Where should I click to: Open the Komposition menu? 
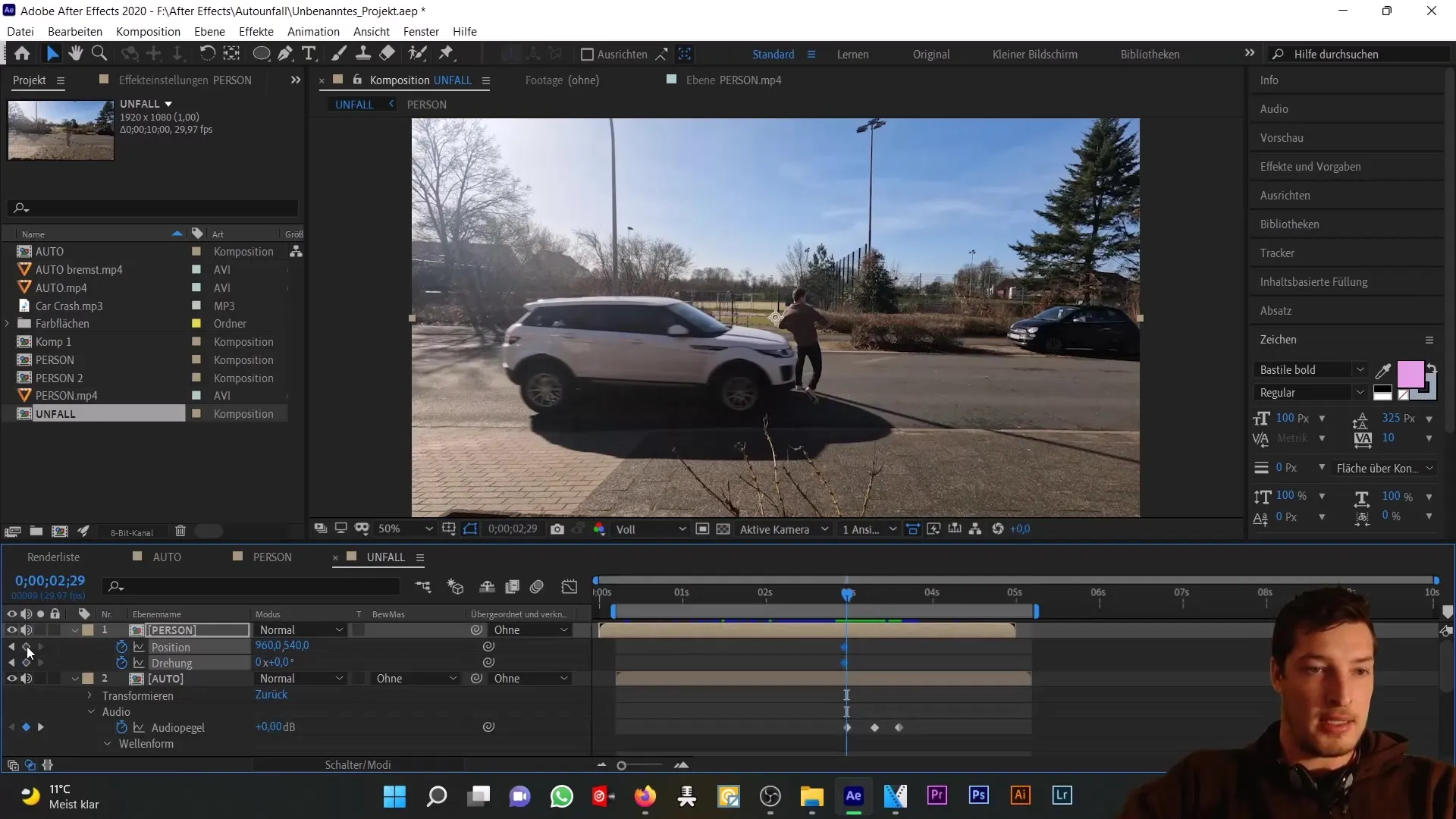tap(148, 31)
